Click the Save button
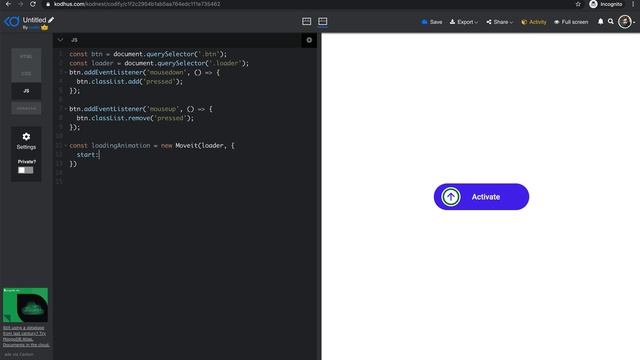This screenshot has height=360, width=640. click(432, 22)
